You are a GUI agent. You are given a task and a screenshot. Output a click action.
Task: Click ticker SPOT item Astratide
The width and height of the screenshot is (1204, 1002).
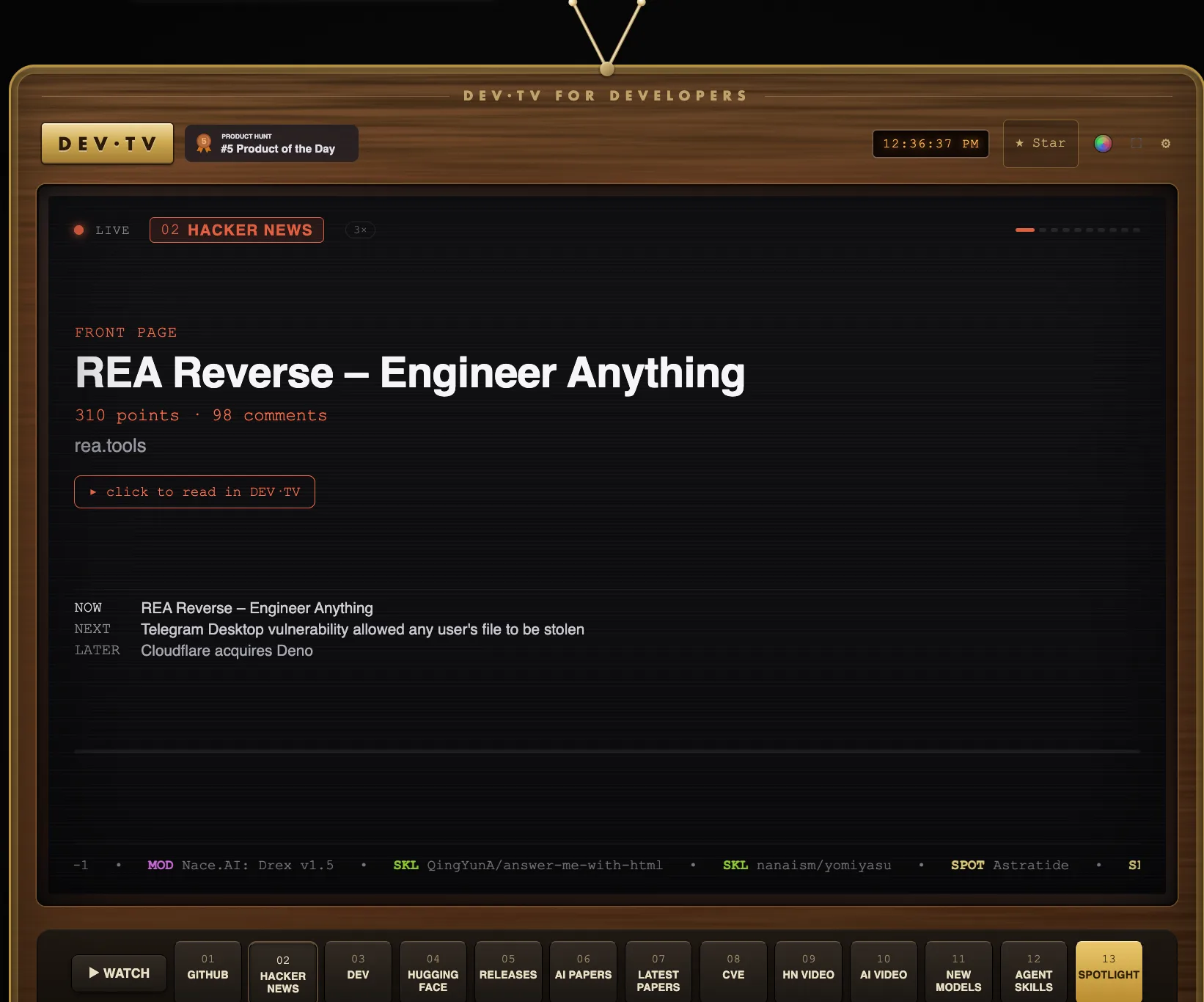click(x=1010, y=866)
